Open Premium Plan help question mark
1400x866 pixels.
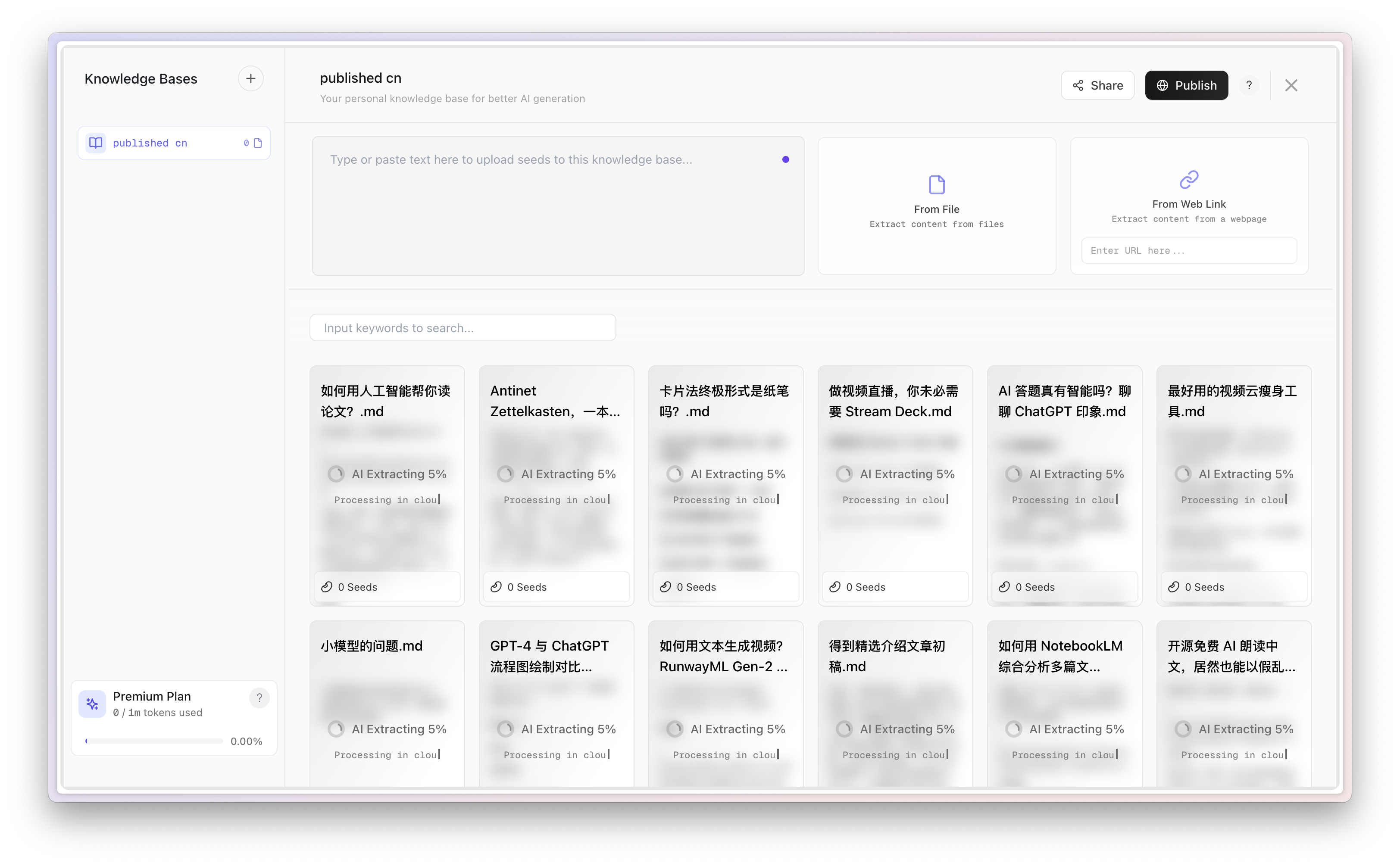tap(259, 698)
